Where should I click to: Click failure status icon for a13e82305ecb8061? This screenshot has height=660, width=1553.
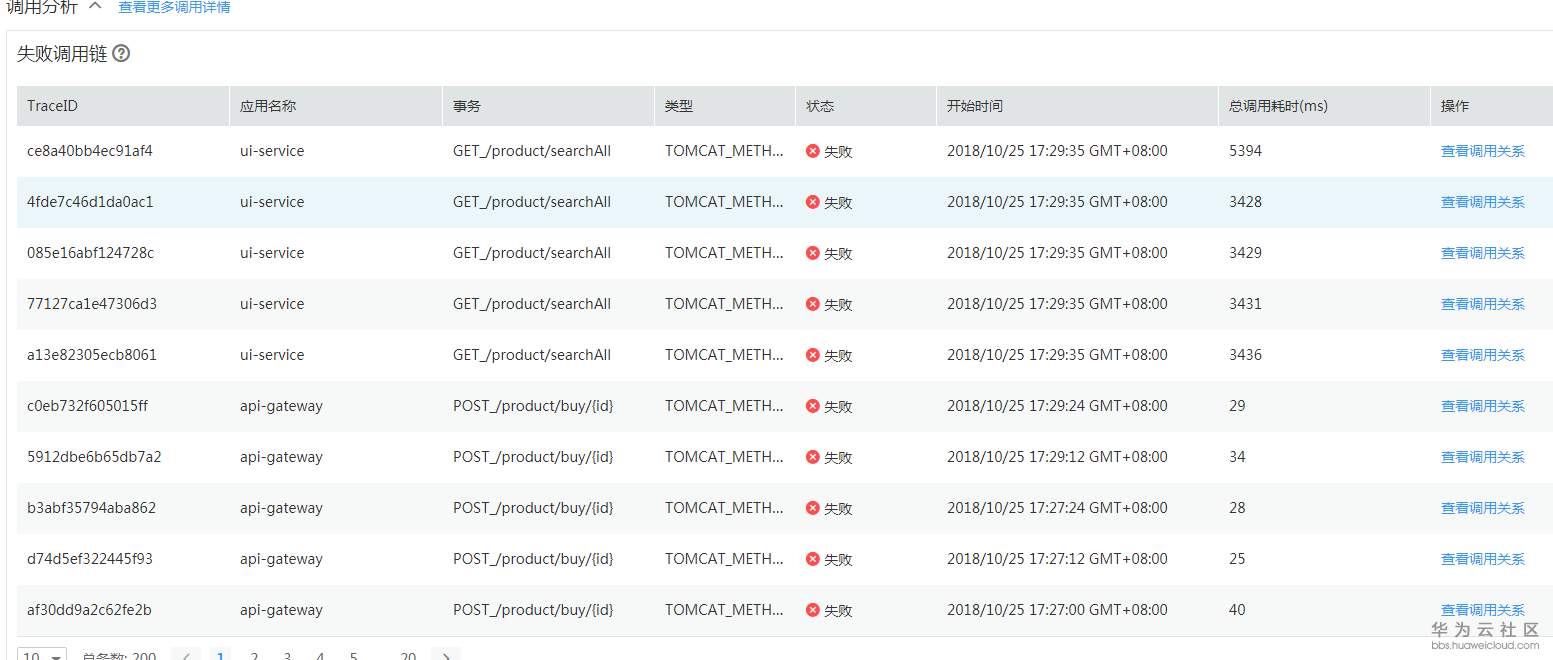(813, 355)
